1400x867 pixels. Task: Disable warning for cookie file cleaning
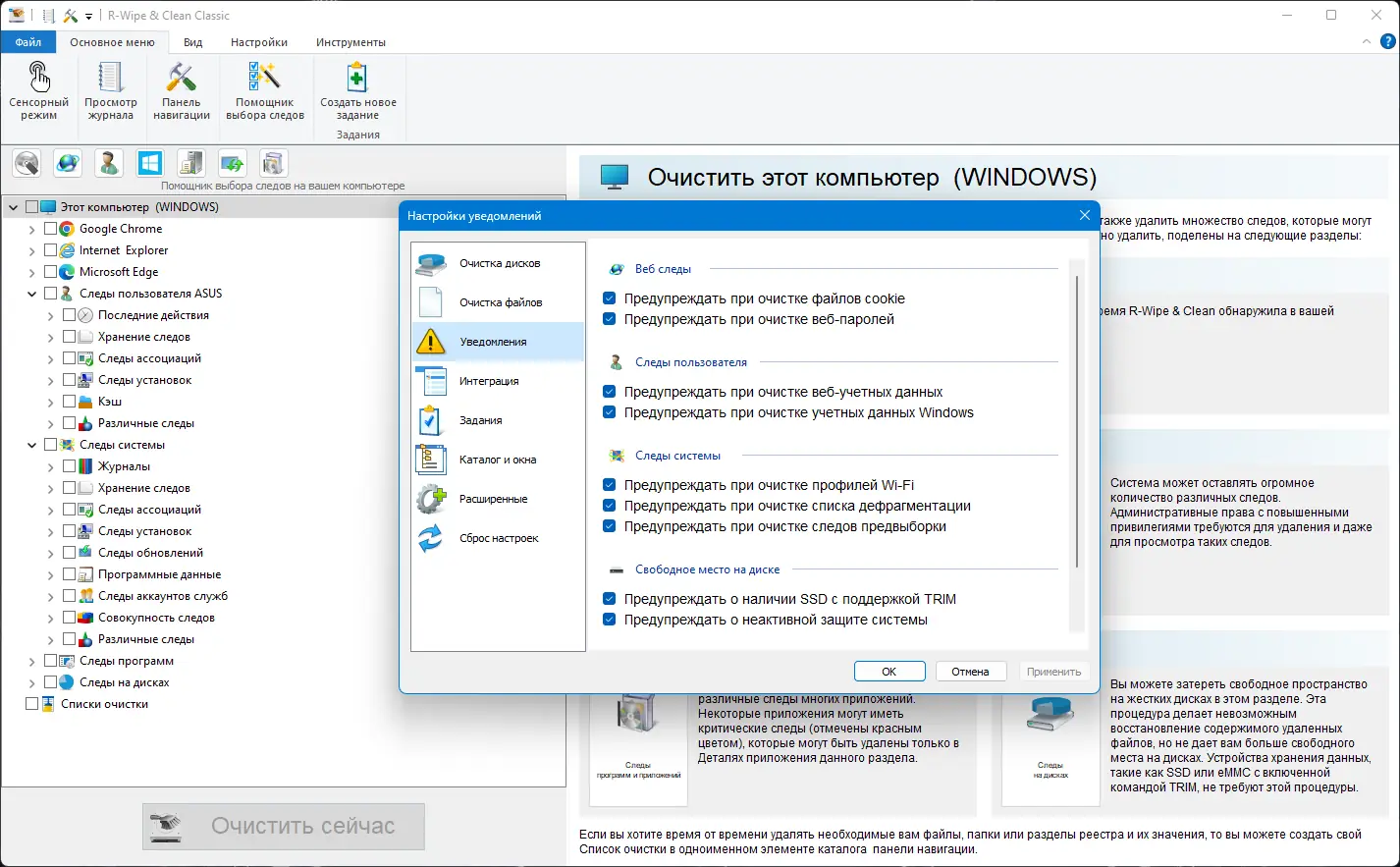pos(611,298)
